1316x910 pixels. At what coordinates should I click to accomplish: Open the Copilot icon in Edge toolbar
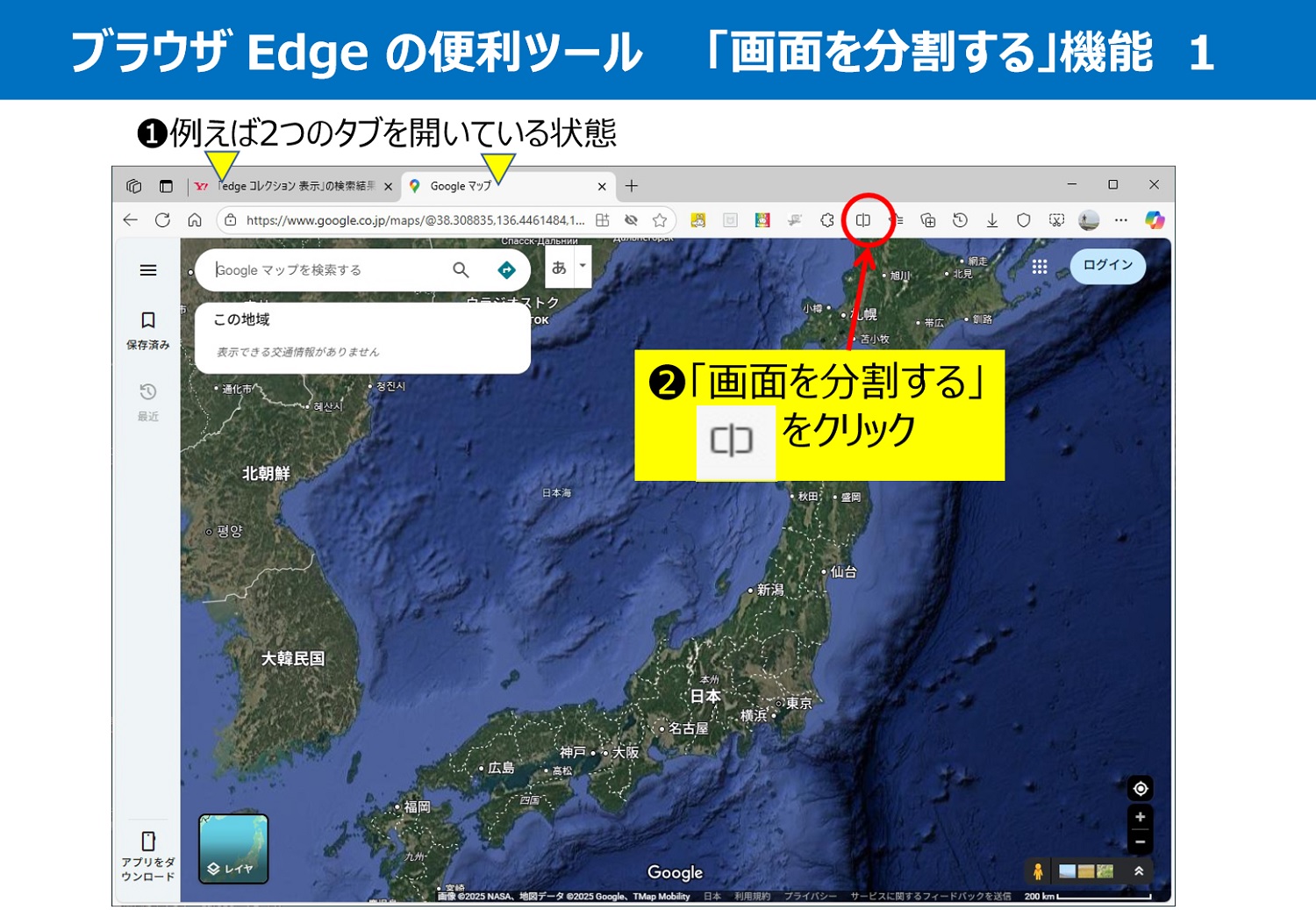tap(1155, 220)
